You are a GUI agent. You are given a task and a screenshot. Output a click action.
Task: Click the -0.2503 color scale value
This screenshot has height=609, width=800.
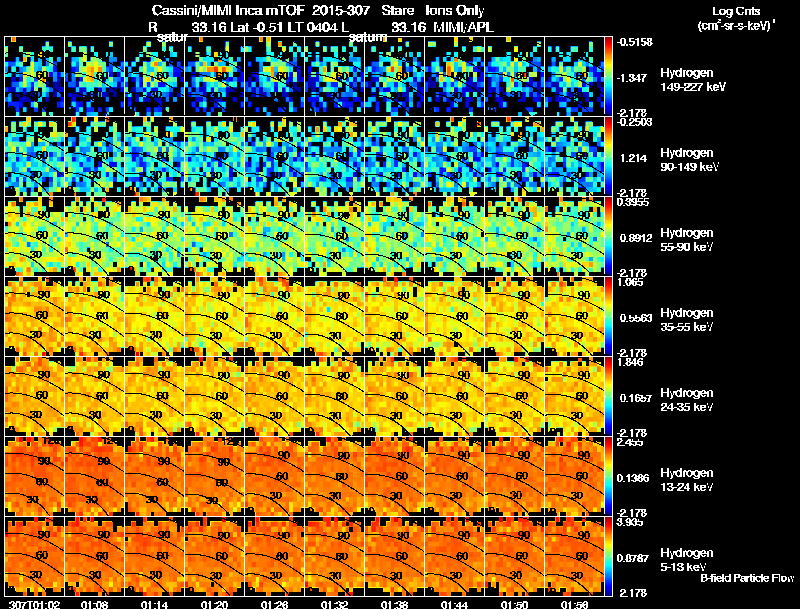634,122
